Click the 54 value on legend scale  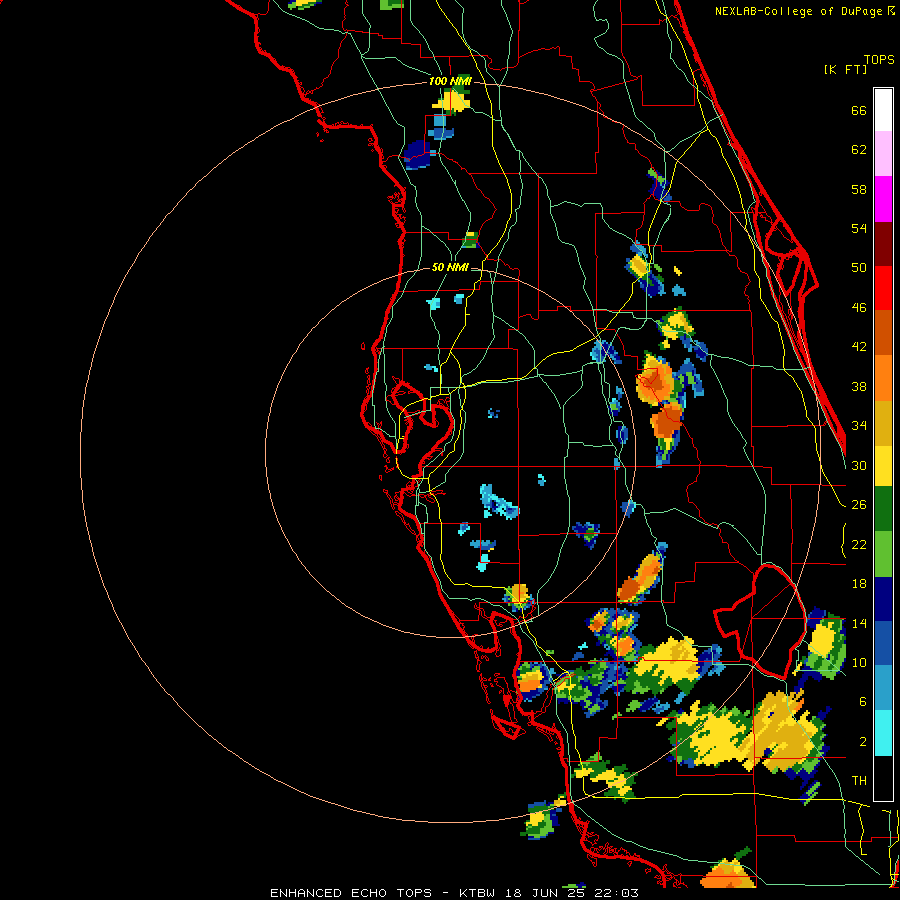(859, 228)
